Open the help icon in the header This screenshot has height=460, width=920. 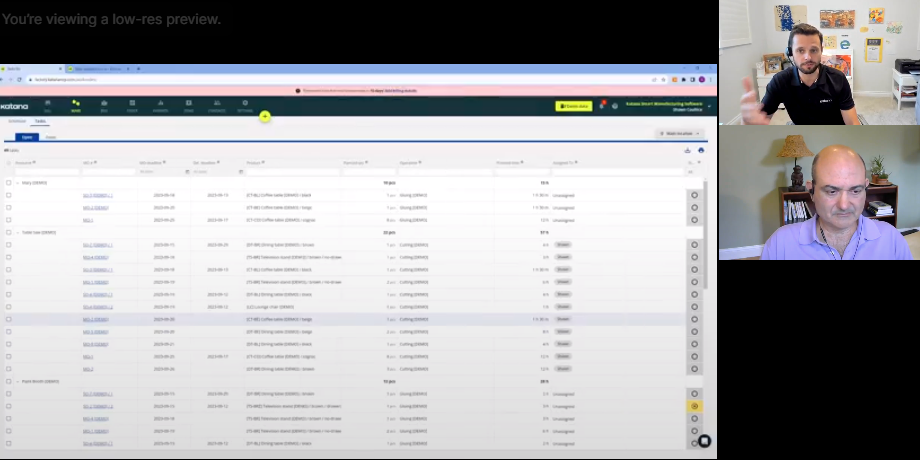tap(614, 106)
